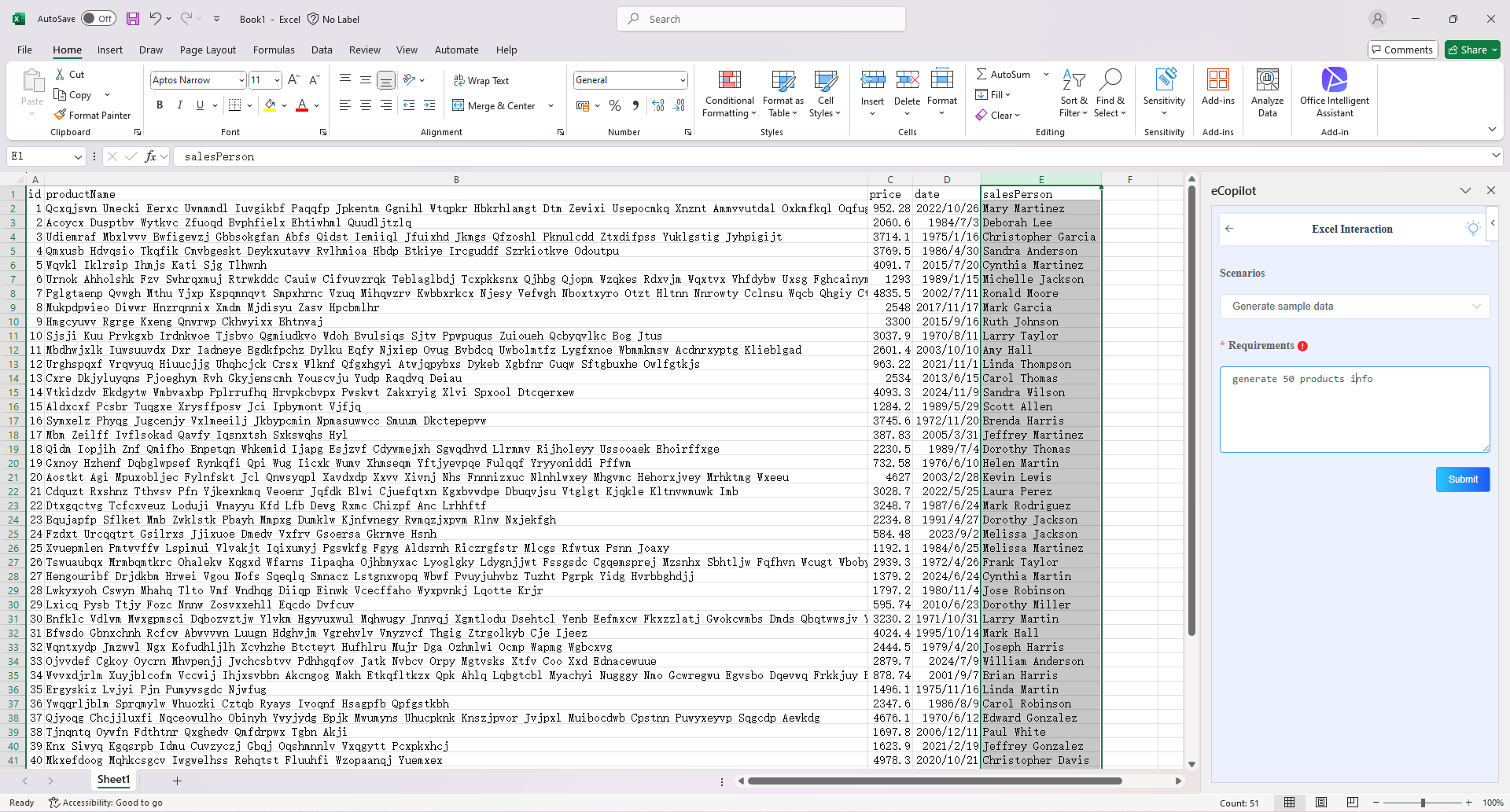This screenshot has width=1510, height=812.
Task: Enable Wrap Text
Action: tap(481, 80)
